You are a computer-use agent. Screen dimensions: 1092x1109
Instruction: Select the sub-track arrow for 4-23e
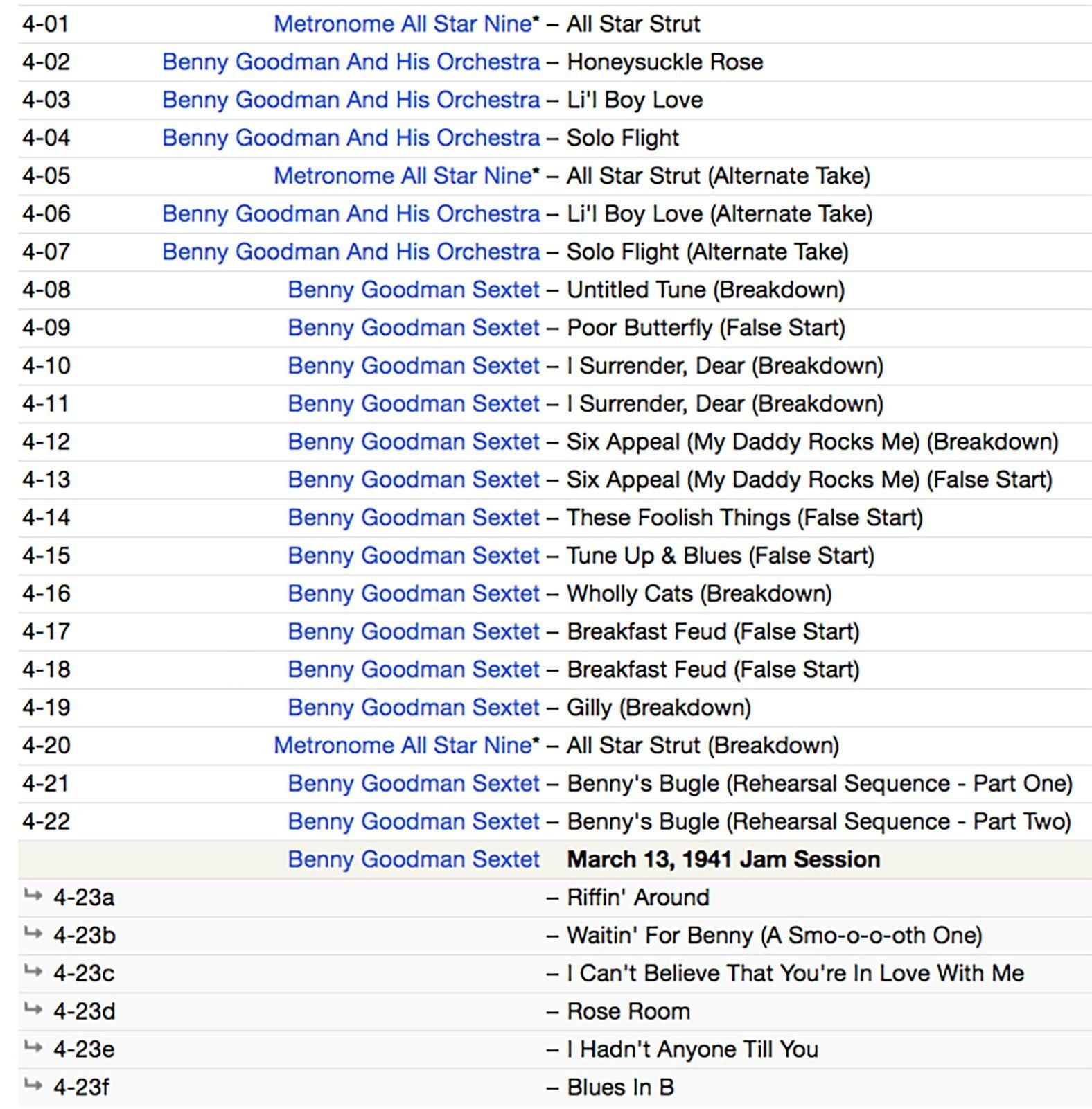[33, 1047]
